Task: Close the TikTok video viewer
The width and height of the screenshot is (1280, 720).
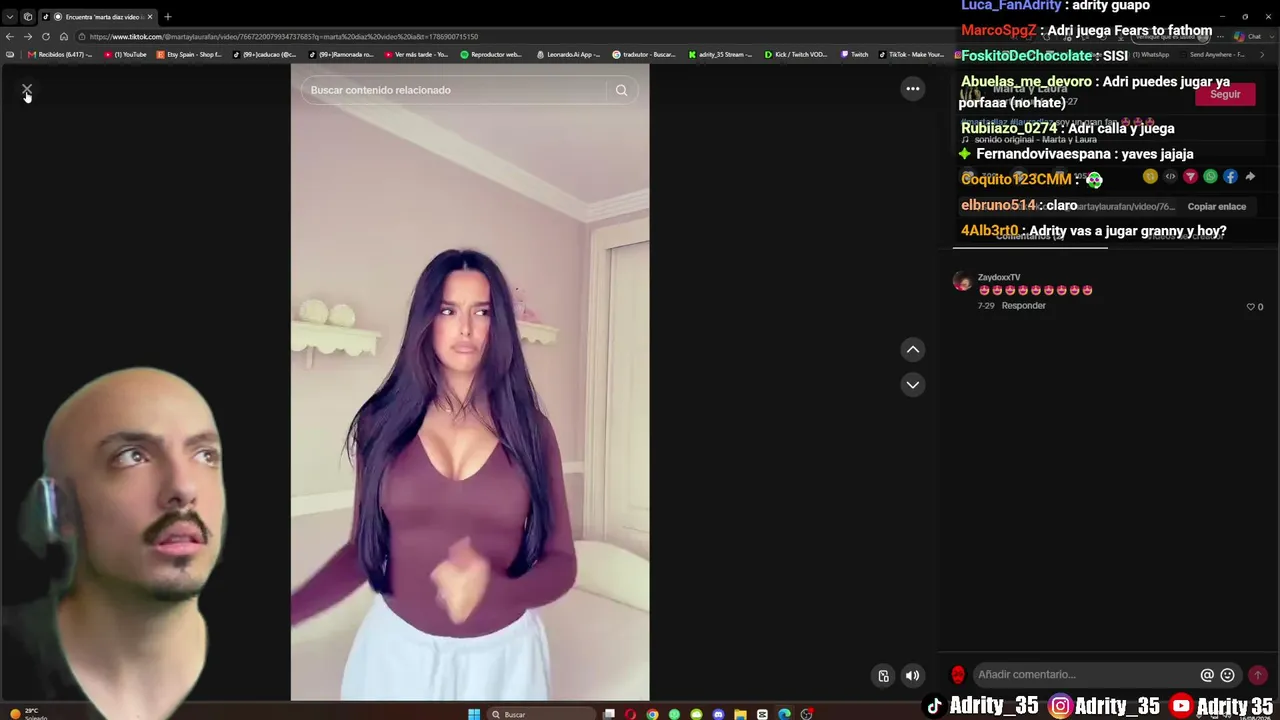Action: 27,90
